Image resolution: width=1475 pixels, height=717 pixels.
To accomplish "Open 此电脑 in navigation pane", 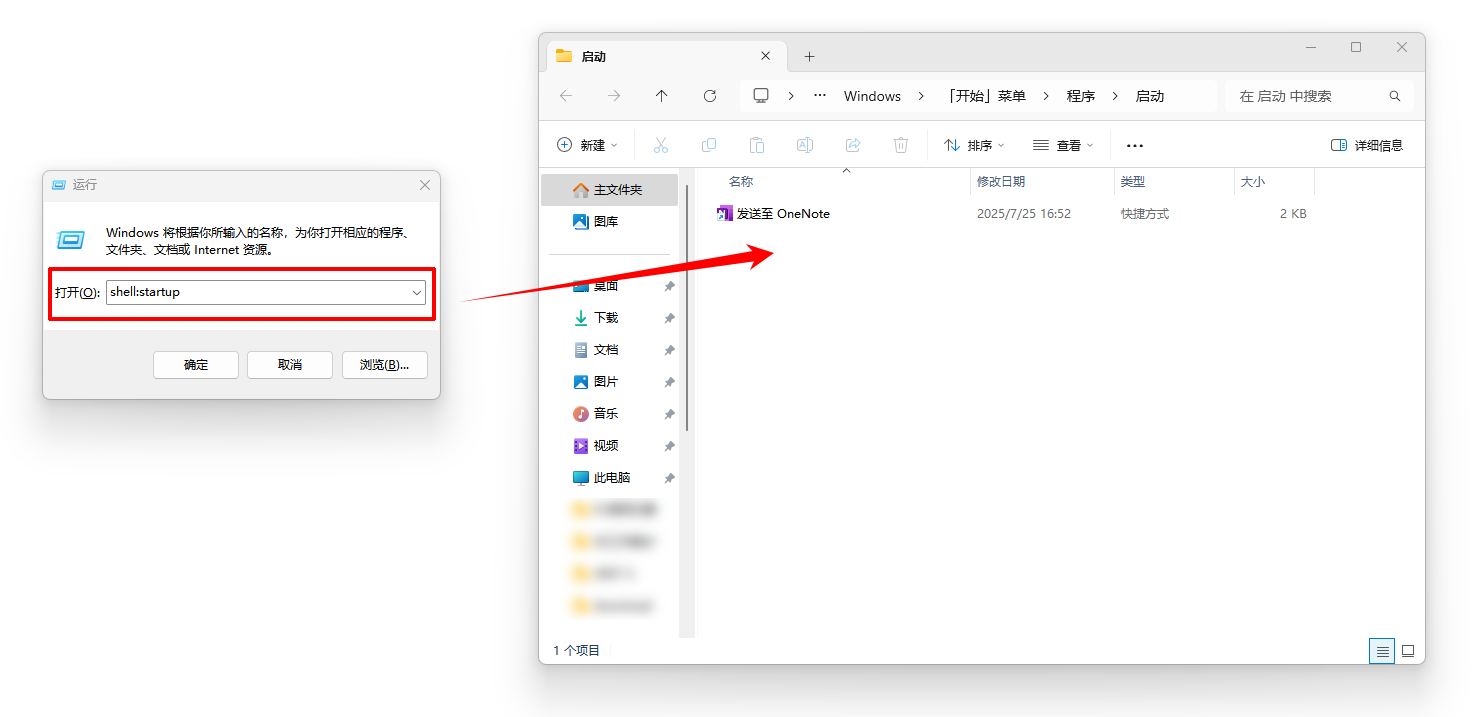I will [610, 478].
